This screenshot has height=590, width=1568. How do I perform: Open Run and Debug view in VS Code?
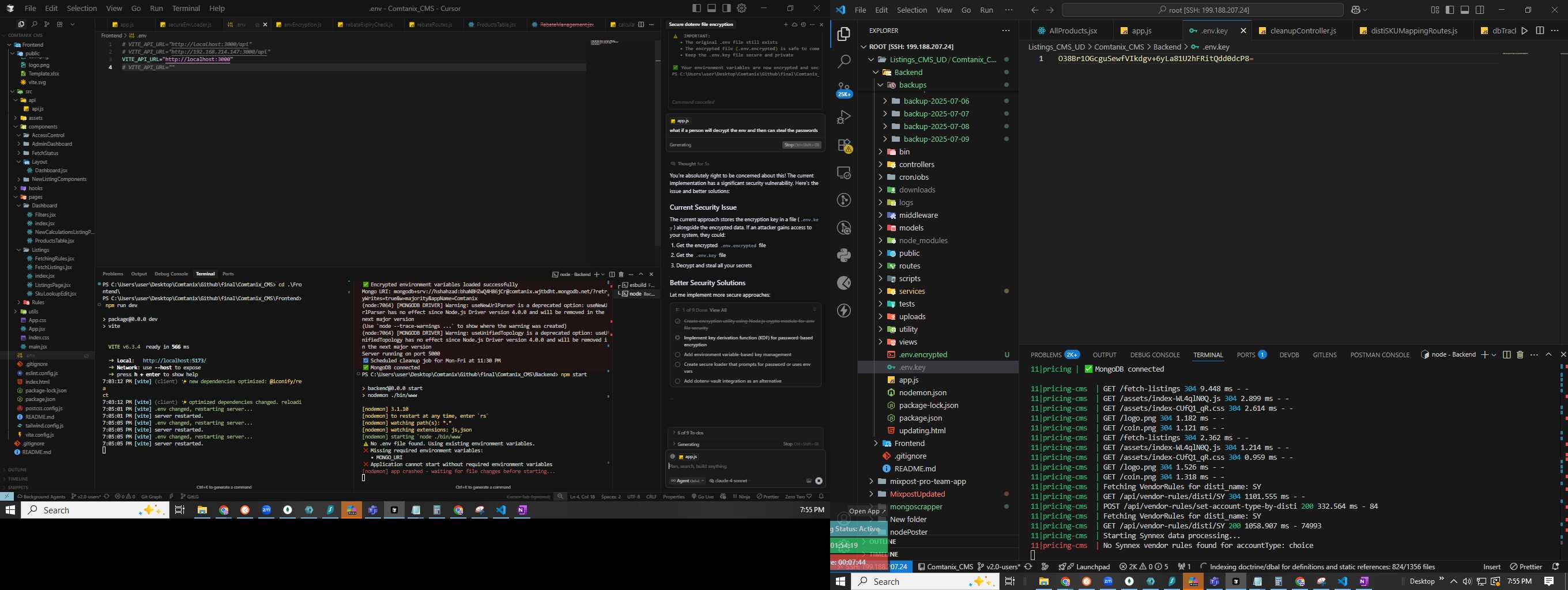coord(843,118)
